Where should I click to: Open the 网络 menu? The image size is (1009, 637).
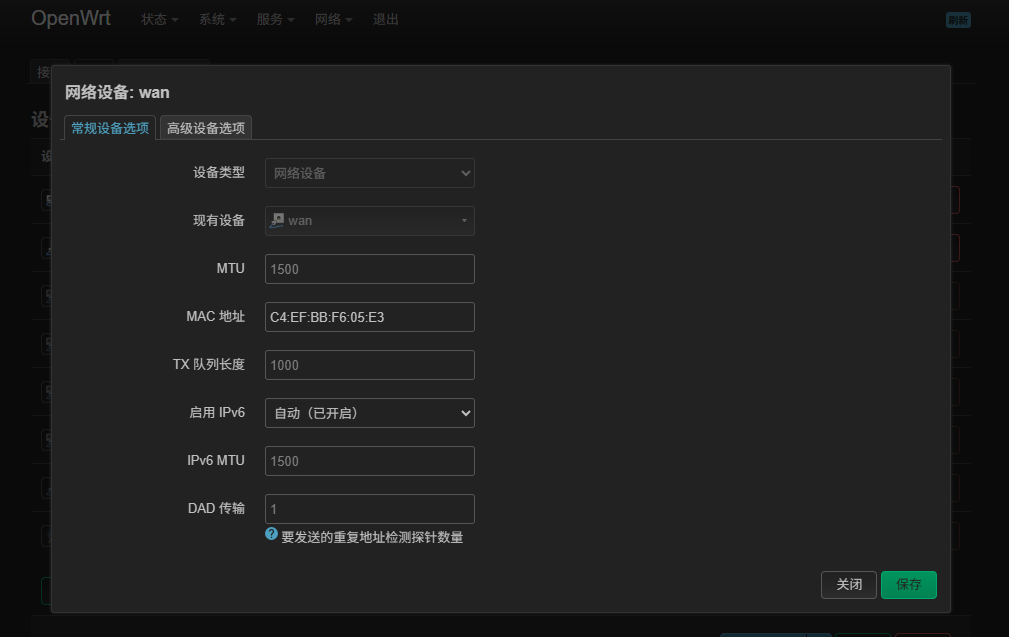[333, 19]
